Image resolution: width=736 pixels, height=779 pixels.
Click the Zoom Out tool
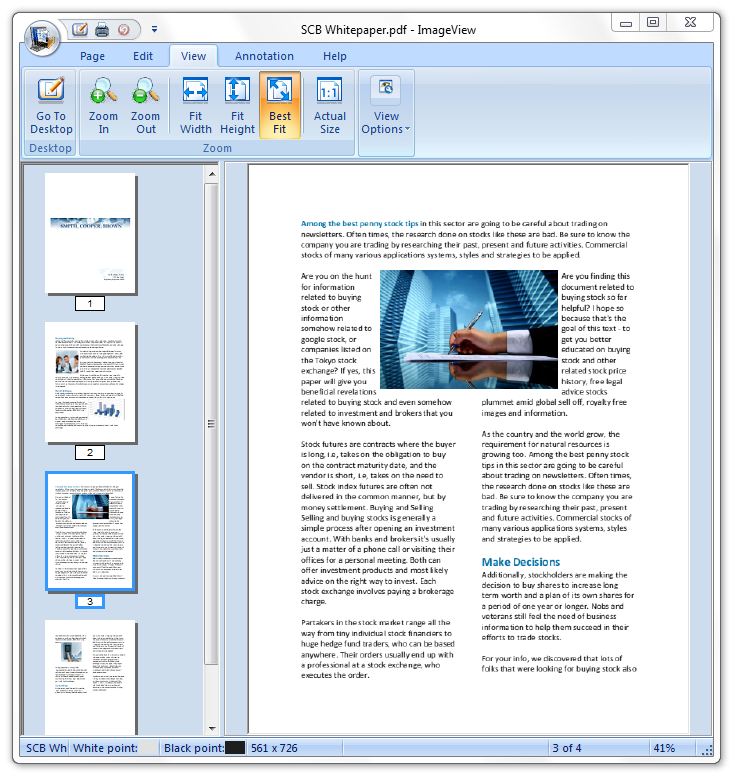click(x=146, y=105)
